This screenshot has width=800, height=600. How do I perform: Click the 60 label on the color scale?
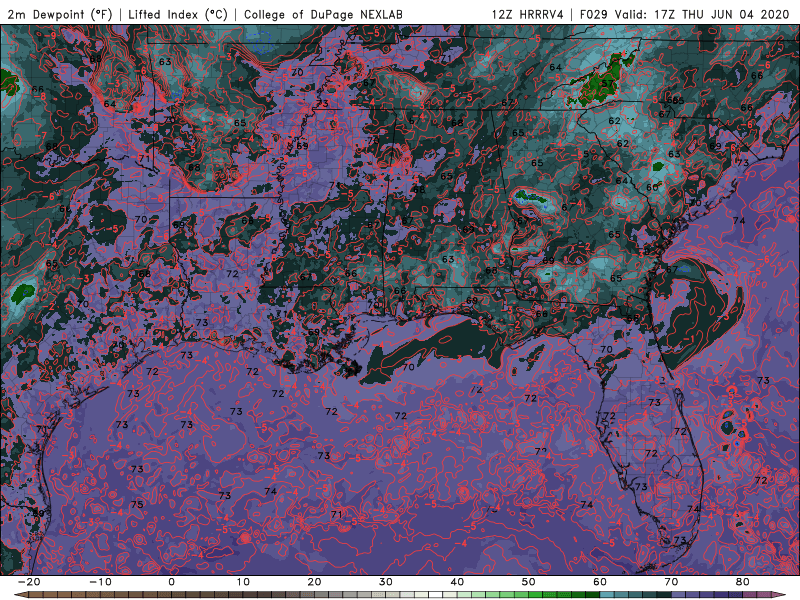click(x=600, y=582)
